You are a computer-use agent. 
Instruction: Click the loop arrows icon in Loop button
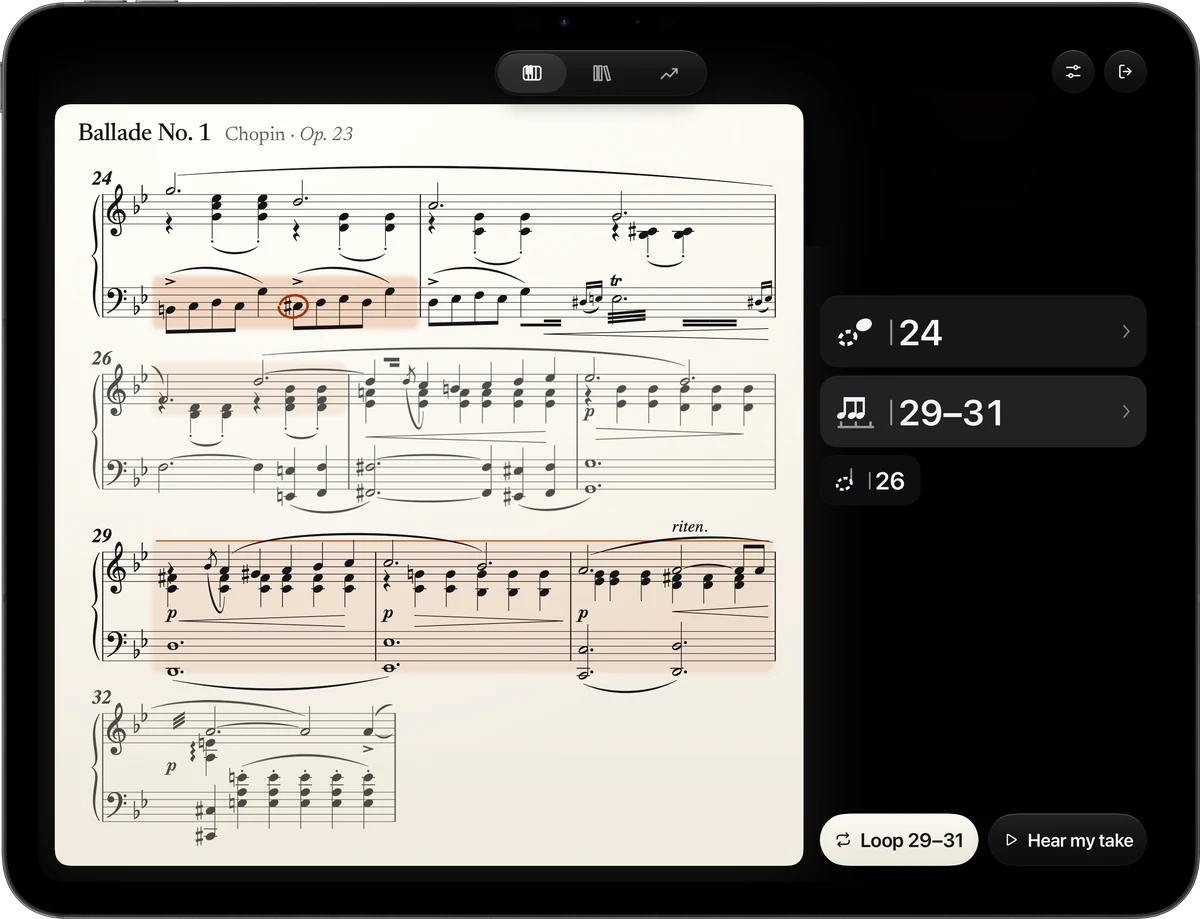point(844,840)
